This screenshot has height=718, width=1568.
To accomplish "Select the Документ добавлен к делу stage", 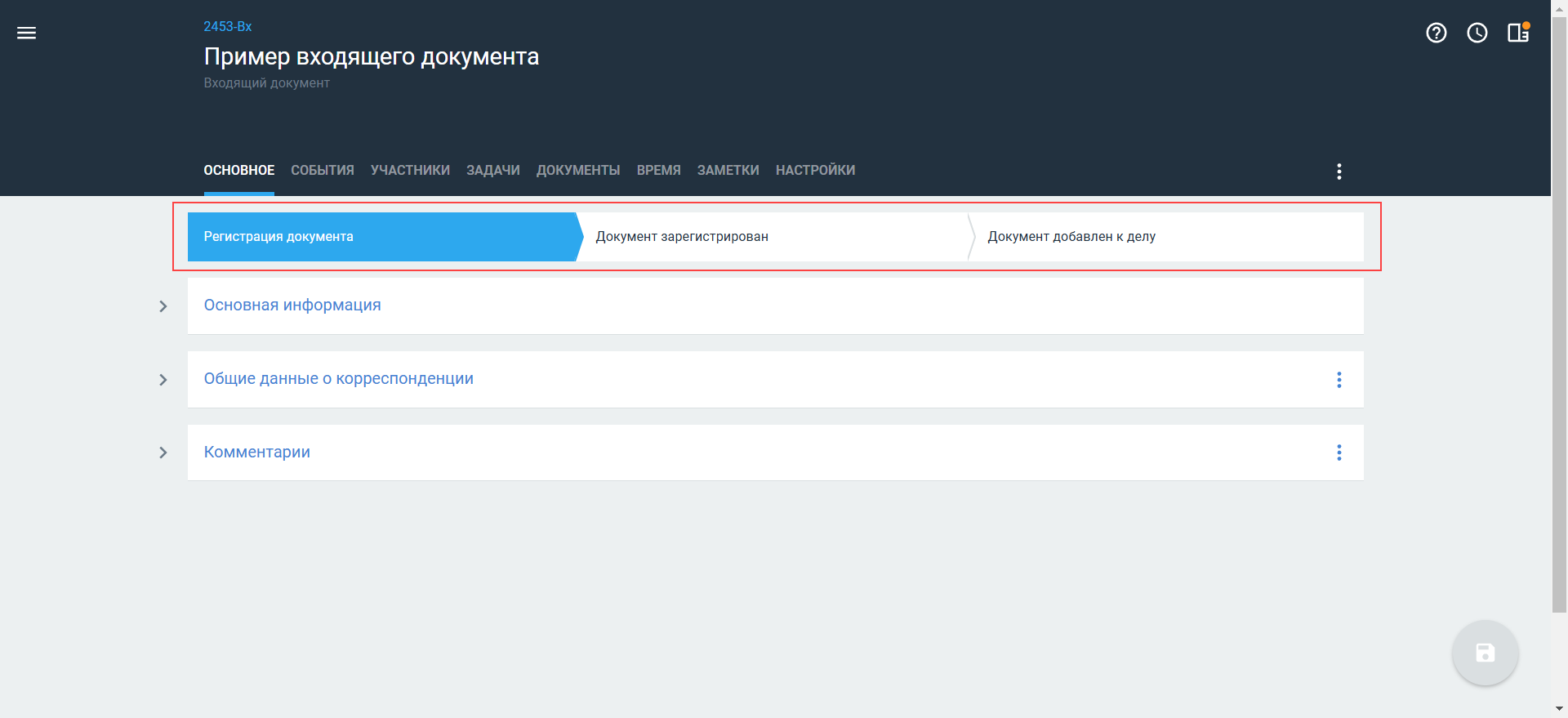I will (x=1166, y=237).
